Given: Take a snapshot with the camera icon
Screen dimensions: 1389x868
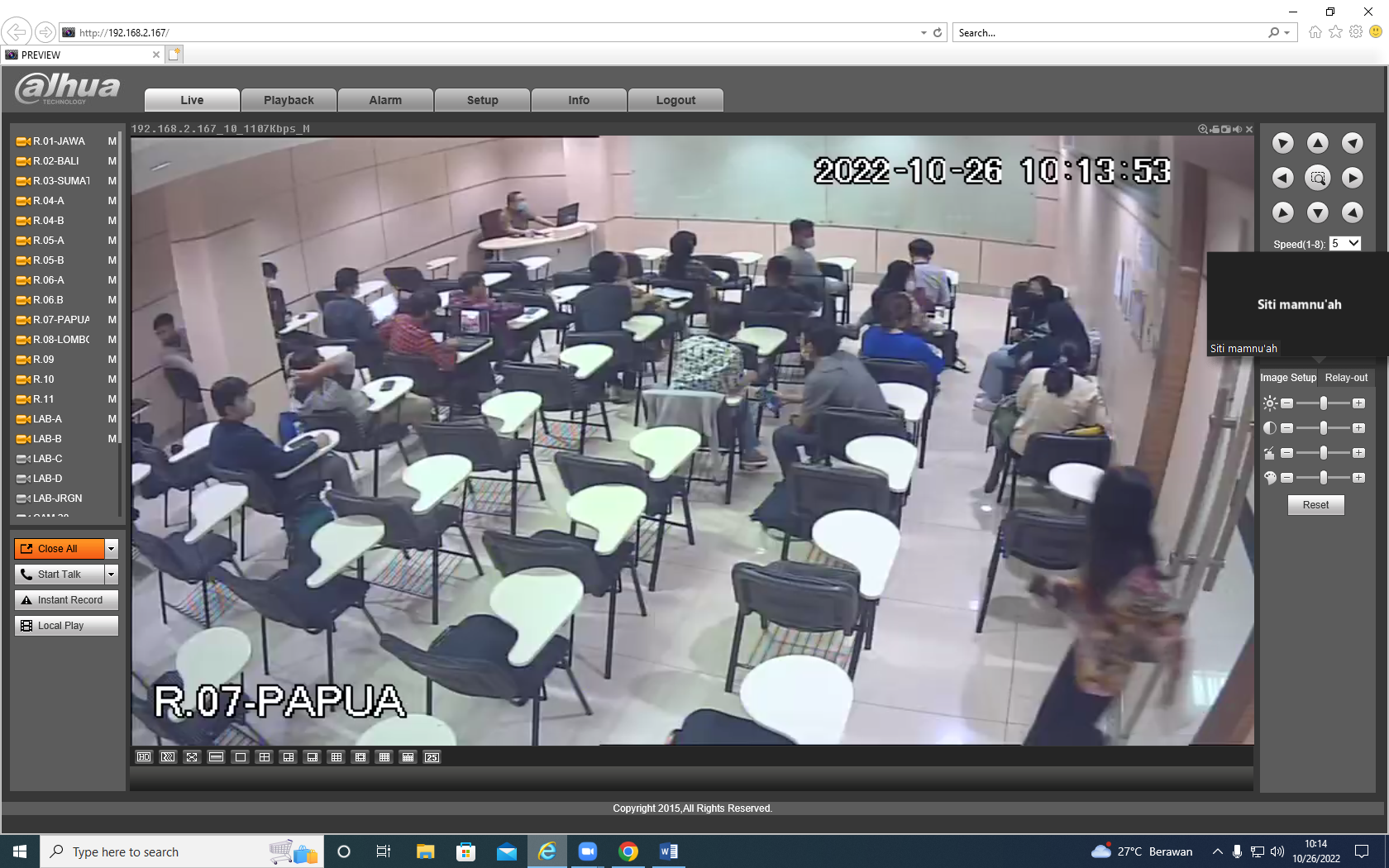Looking at the screenshot, I should (x=1226, y=129).
